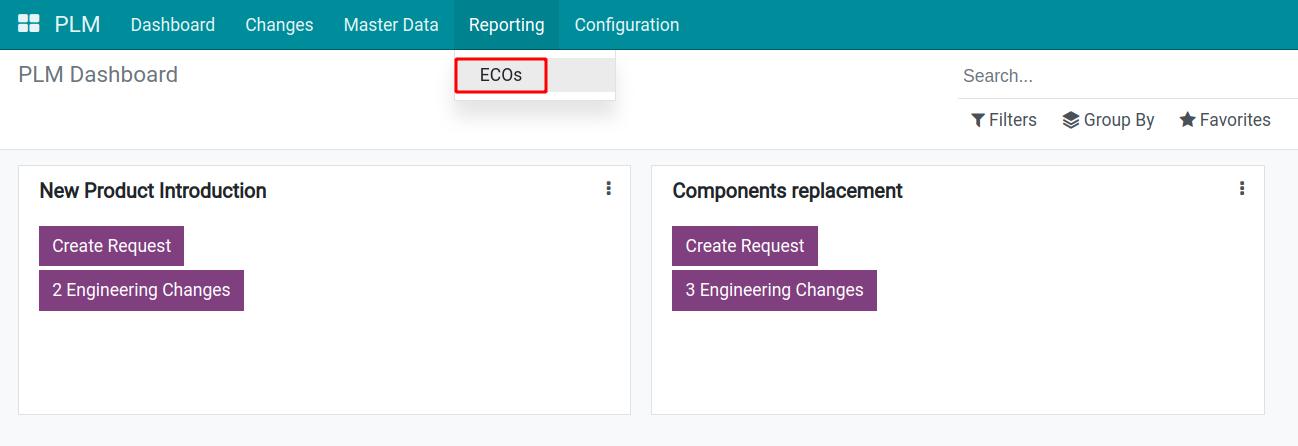Open the Dashboard menu
1298x446 pixels.
tap(173, 25)
